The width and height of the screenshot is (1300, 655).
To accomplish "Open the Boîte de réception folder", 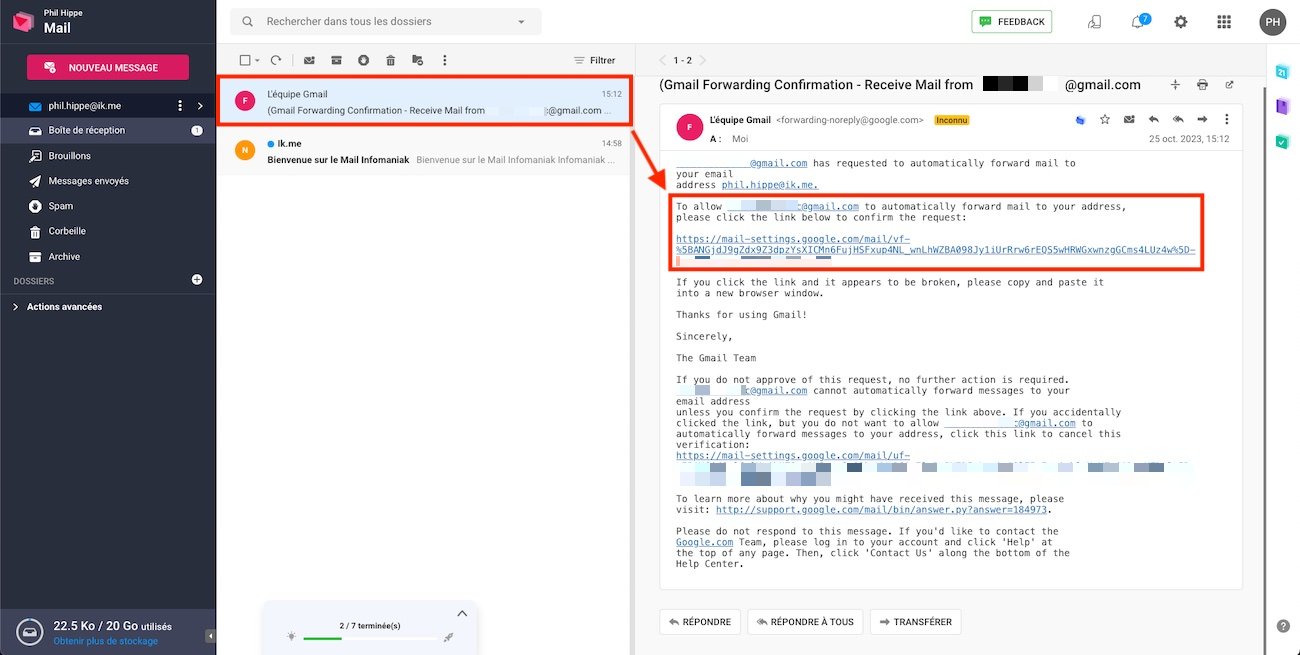I will coord(107,130).
